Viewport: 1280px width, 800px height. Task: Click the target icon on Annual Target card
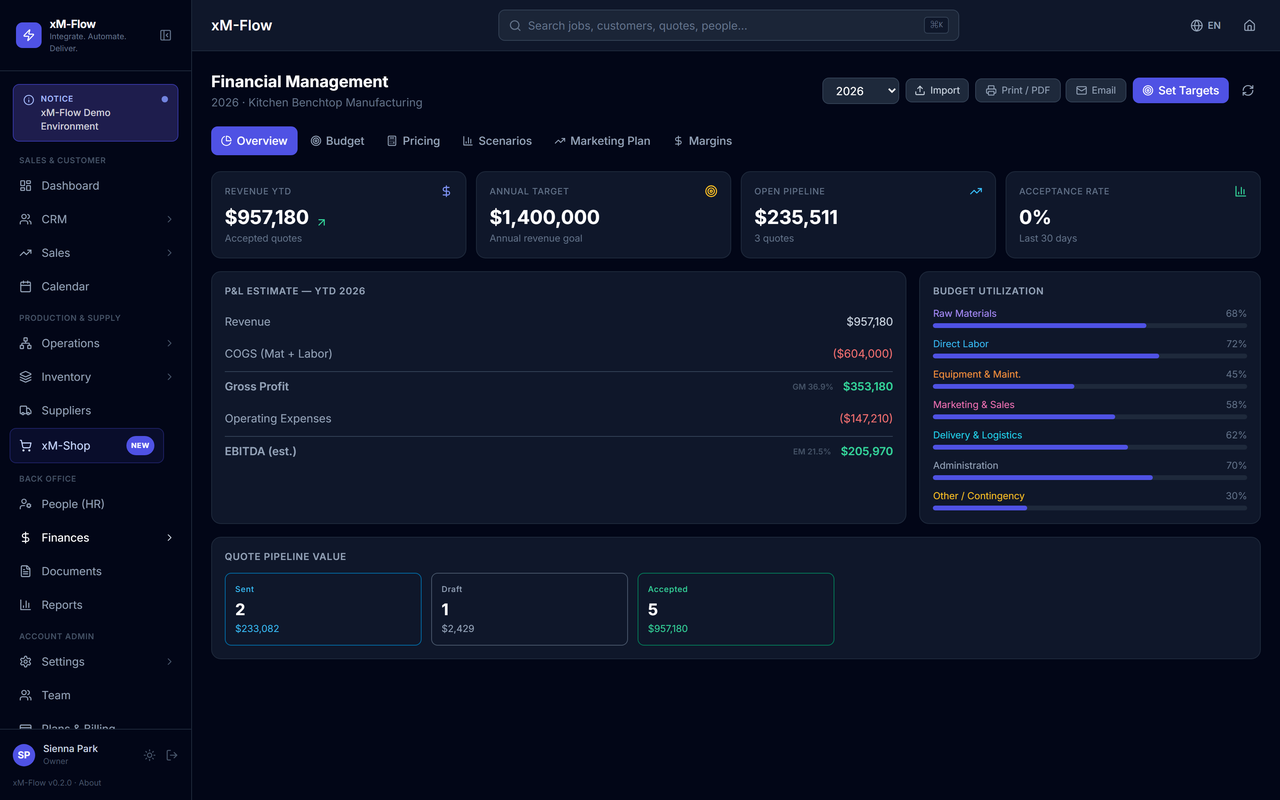tap(711, 191)
